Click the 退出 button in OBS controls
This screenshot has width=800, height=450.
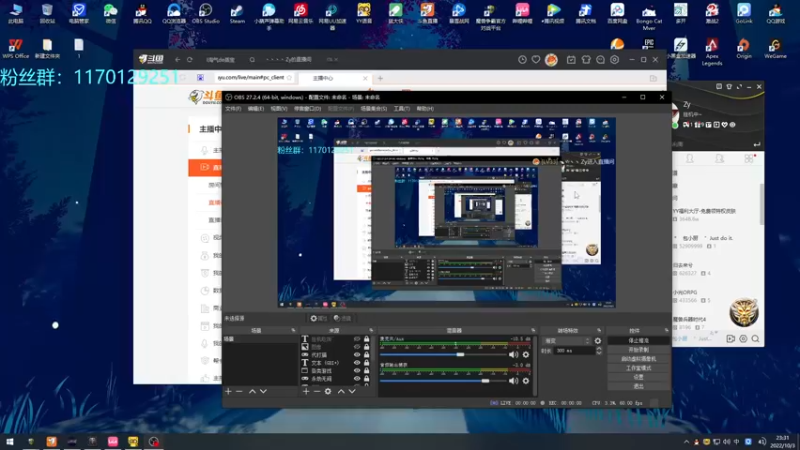pos(638,386)
